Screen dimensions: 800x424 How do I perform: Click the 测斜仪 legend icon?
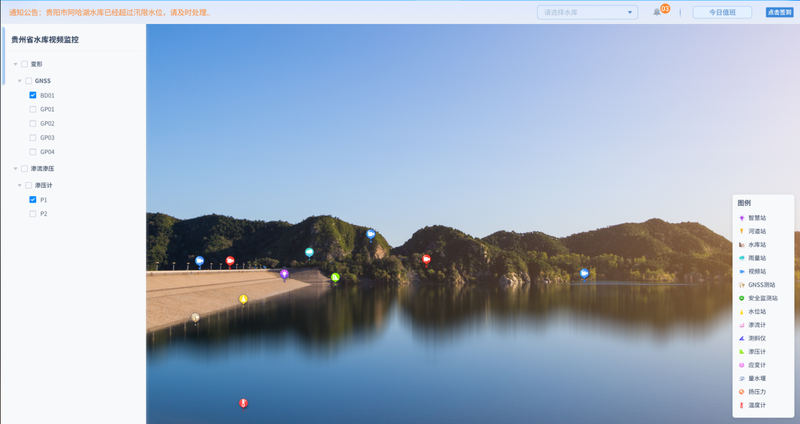pos(742,338)
